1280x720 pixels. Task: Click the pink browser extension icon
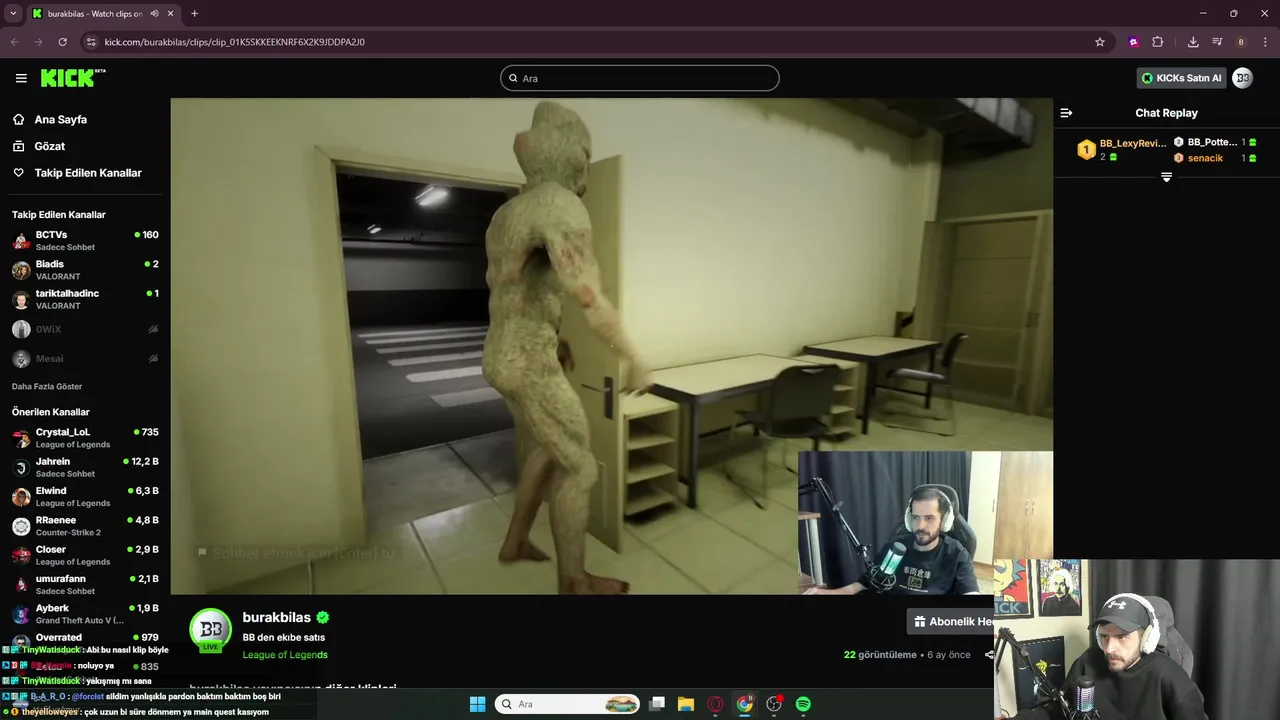pos(1133,42)
